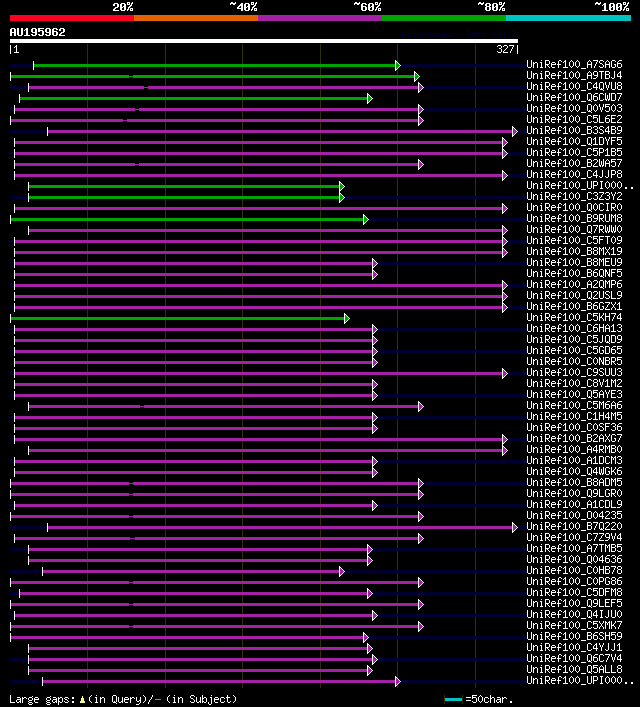Image resolution: width=640 pixels, height=707 pixels.
Task: Select label UniRef100_B6SH59
Action: (x=574, y=636)
